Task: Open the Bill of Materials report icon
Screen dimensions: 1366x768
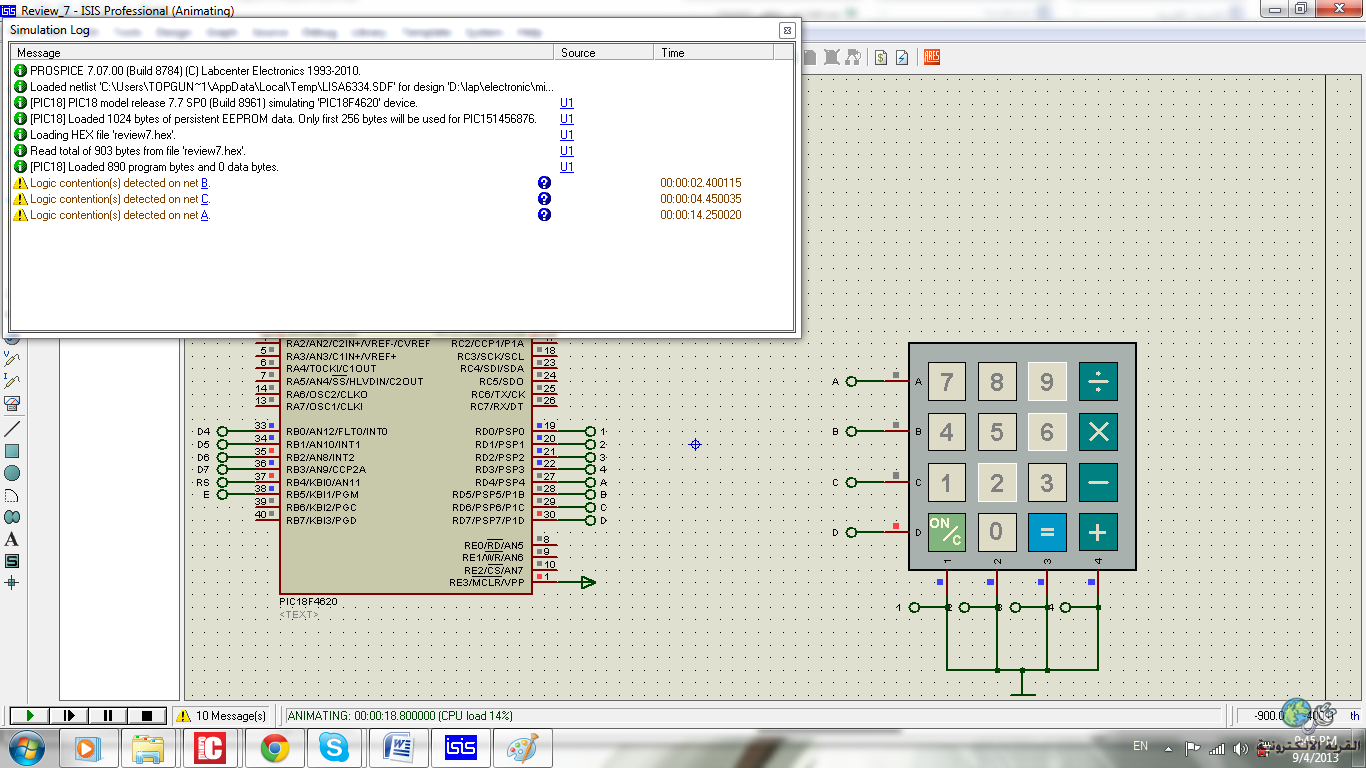Action: pyautogui.click(x=881, y=58)
